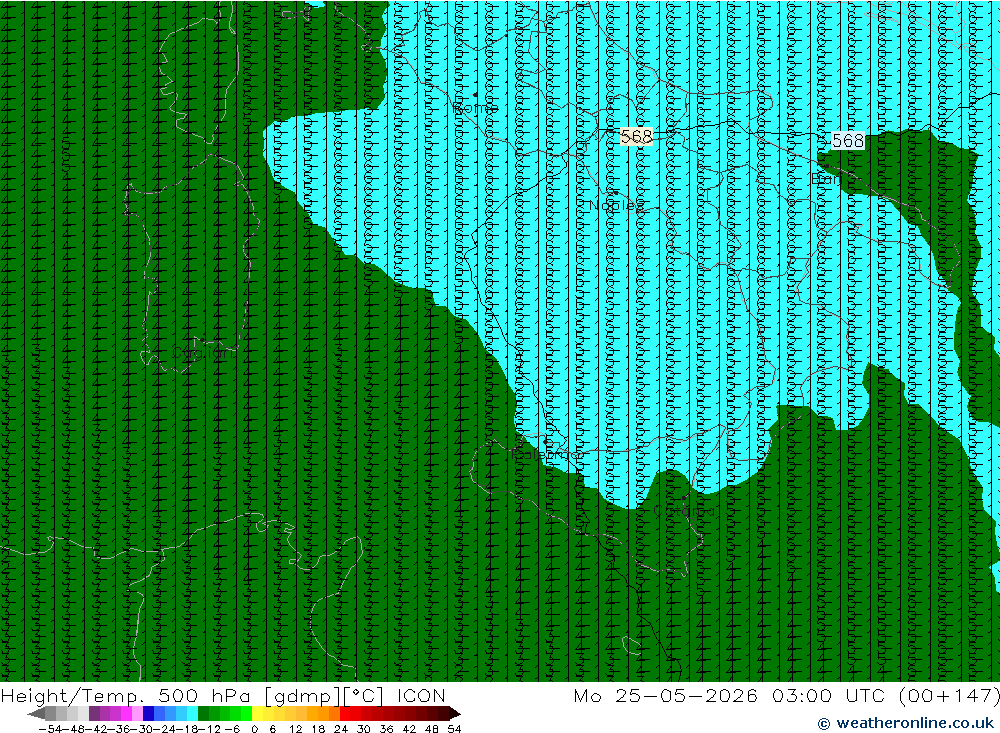
Task: Click the bright red legend swatch right of 24
Action: pos(345,714)
